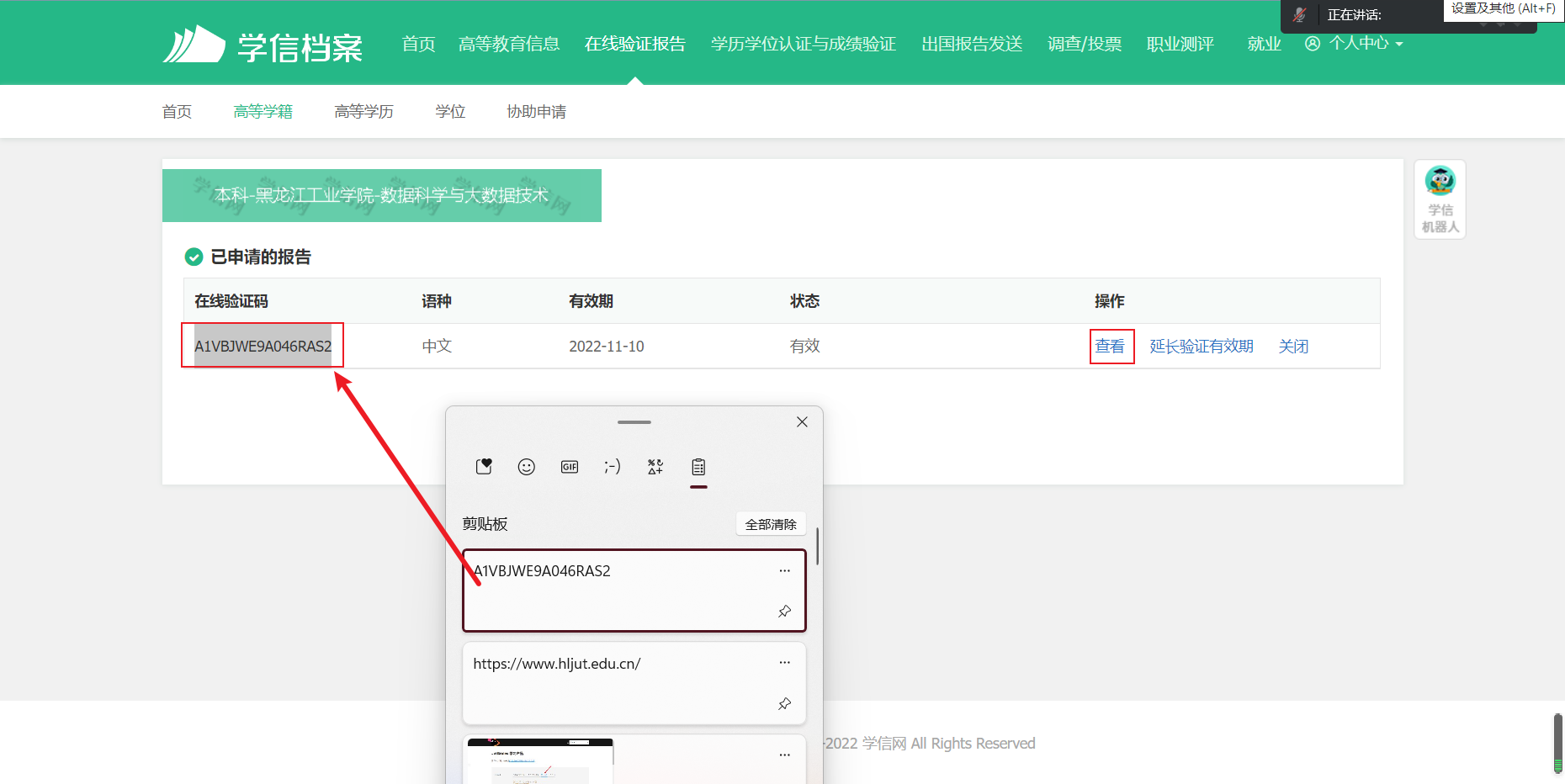Click the 学信档案 logo
Screen dimensions: 1565x784
[263, 45]
